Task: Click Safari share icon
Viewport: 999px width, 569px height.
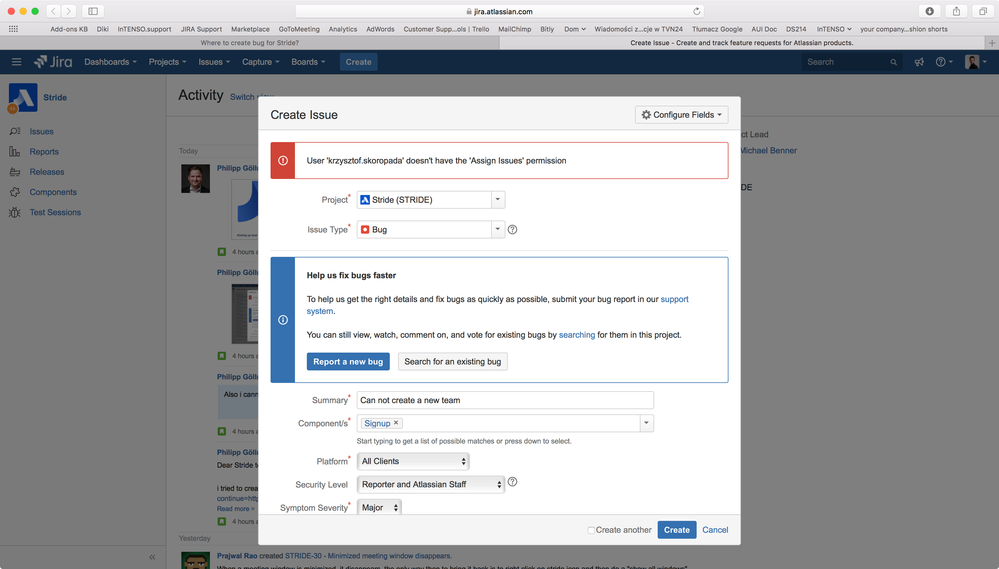Action: click(x=956, y=11)
